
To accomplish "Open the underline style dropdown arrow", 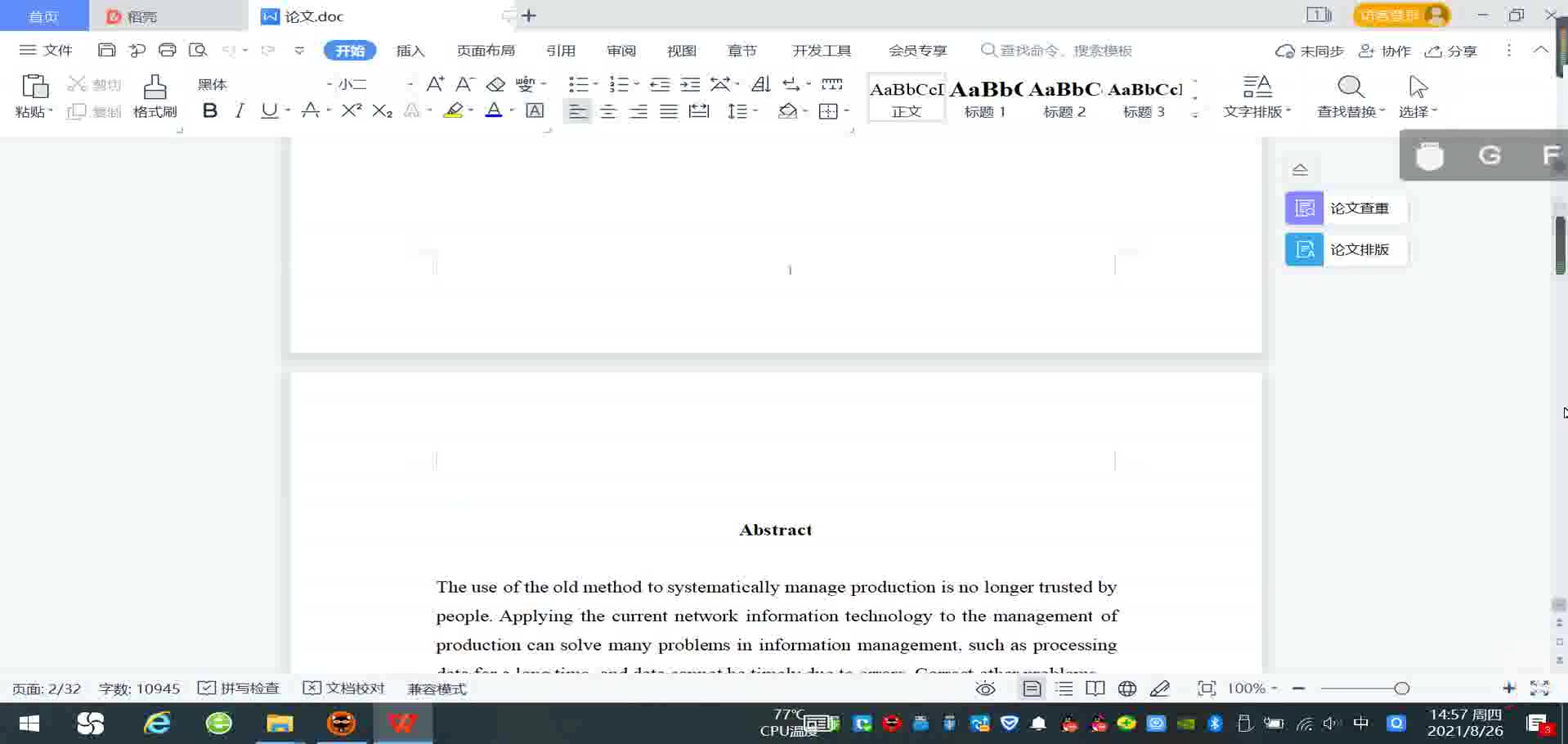I will [289, 110].
